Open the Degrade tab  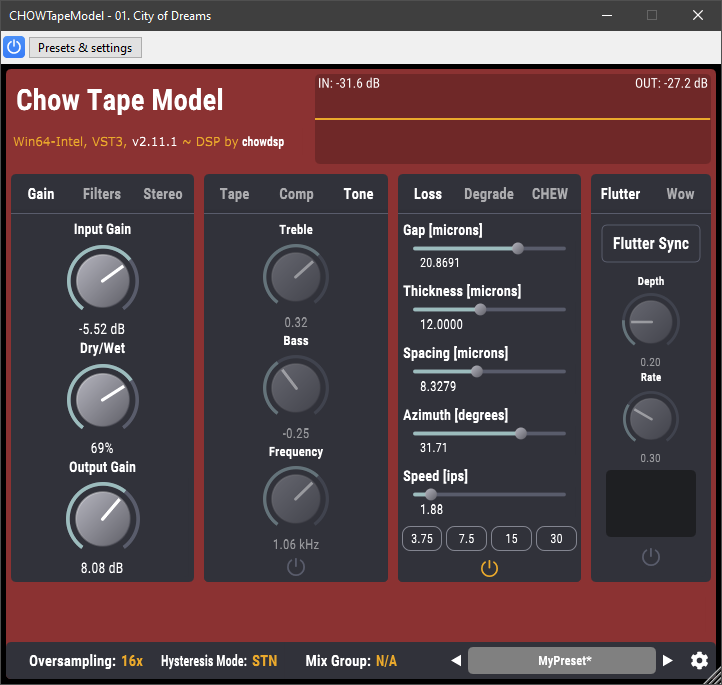pyautogui.click(x=489, y=194)
